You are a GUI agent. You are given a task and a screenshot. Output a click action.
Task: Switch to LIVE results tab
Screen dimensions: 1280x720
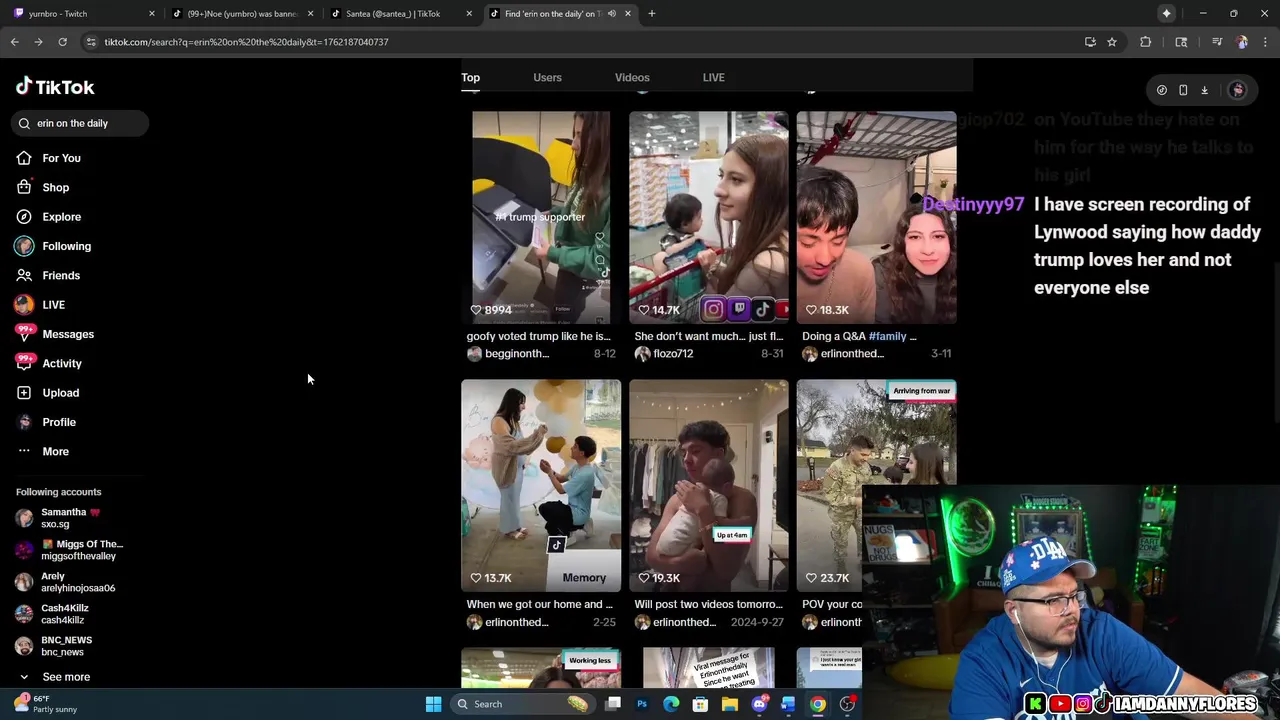pyautogui.click(x=714, y=77)
